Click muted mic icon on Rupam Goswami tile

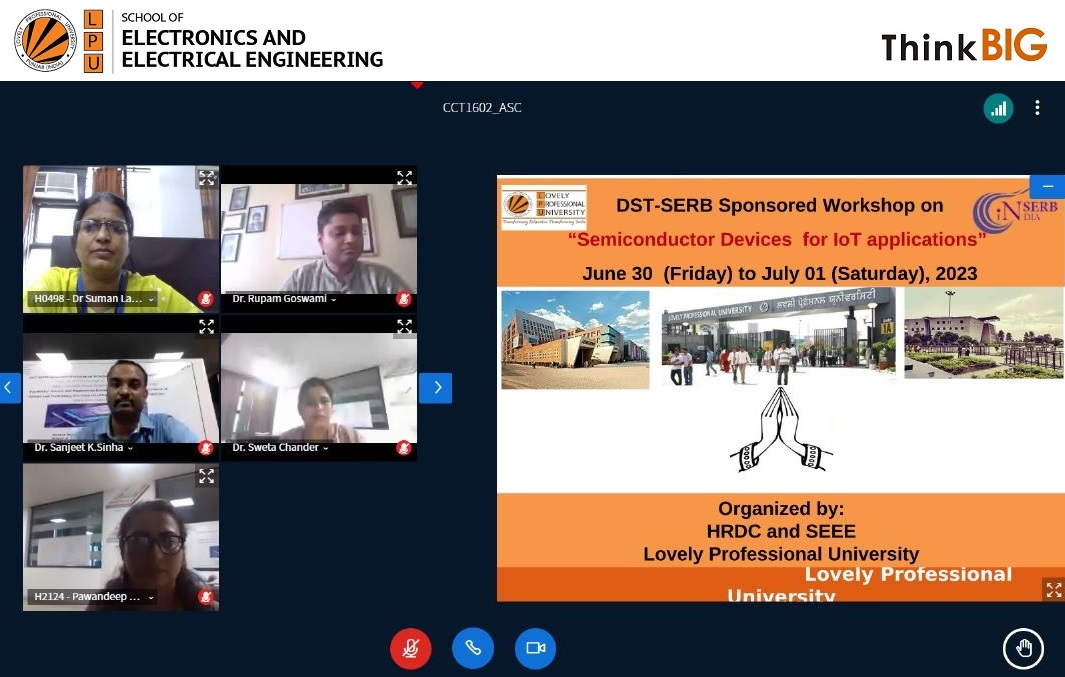coord(404,299)
